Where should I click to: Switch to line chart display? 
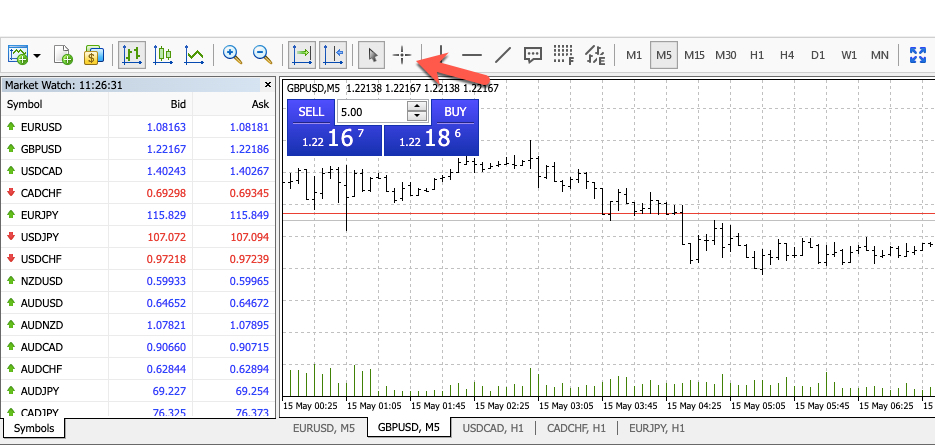point(194,55)
